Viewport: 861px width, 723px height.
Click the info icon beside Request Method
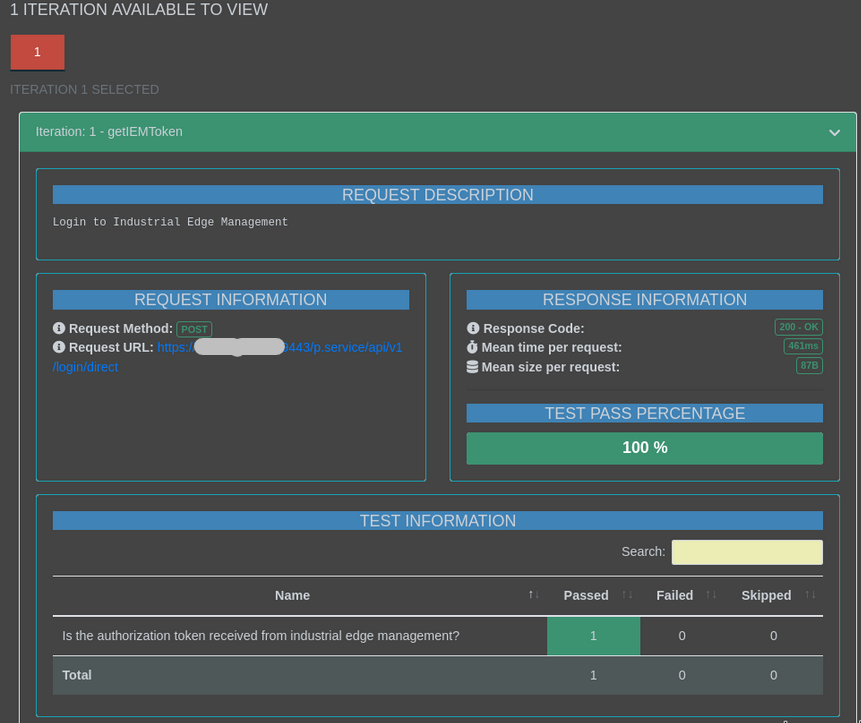(59, 329)
